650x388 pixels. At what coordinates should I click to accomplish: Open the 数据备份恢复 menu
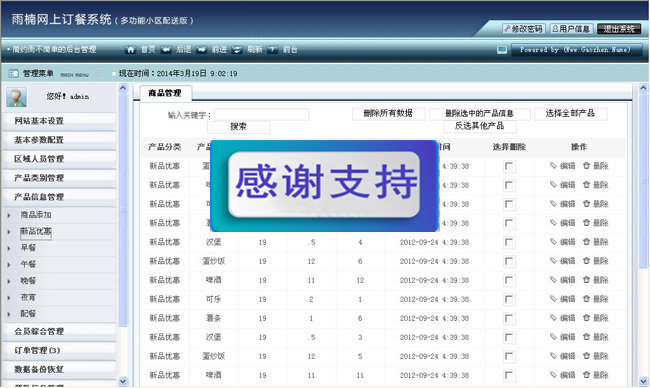pyautogui.click(x=59, y=369)
